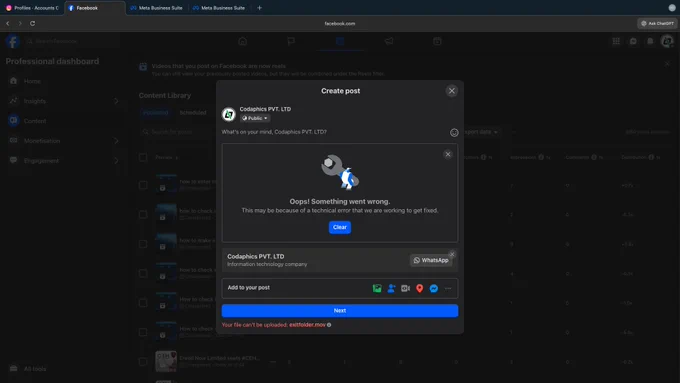
Task: Open Messenger icon in top bar
Action: point(633,41)
